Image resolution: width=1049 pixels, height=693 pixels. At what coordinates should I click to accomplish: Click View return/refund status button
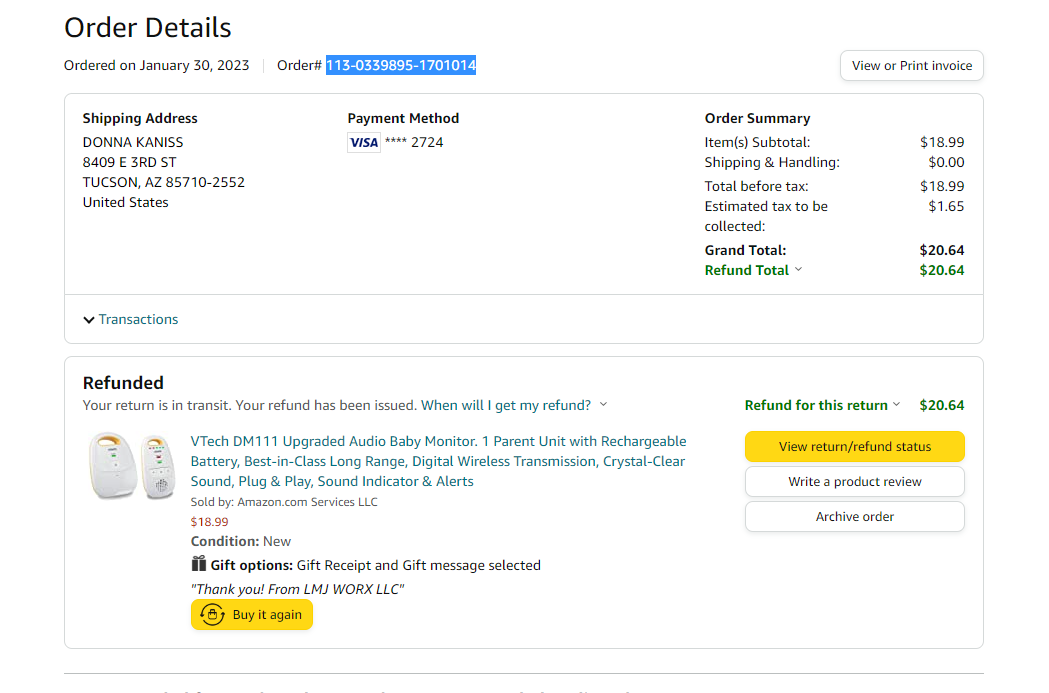[x=854, y=447]
